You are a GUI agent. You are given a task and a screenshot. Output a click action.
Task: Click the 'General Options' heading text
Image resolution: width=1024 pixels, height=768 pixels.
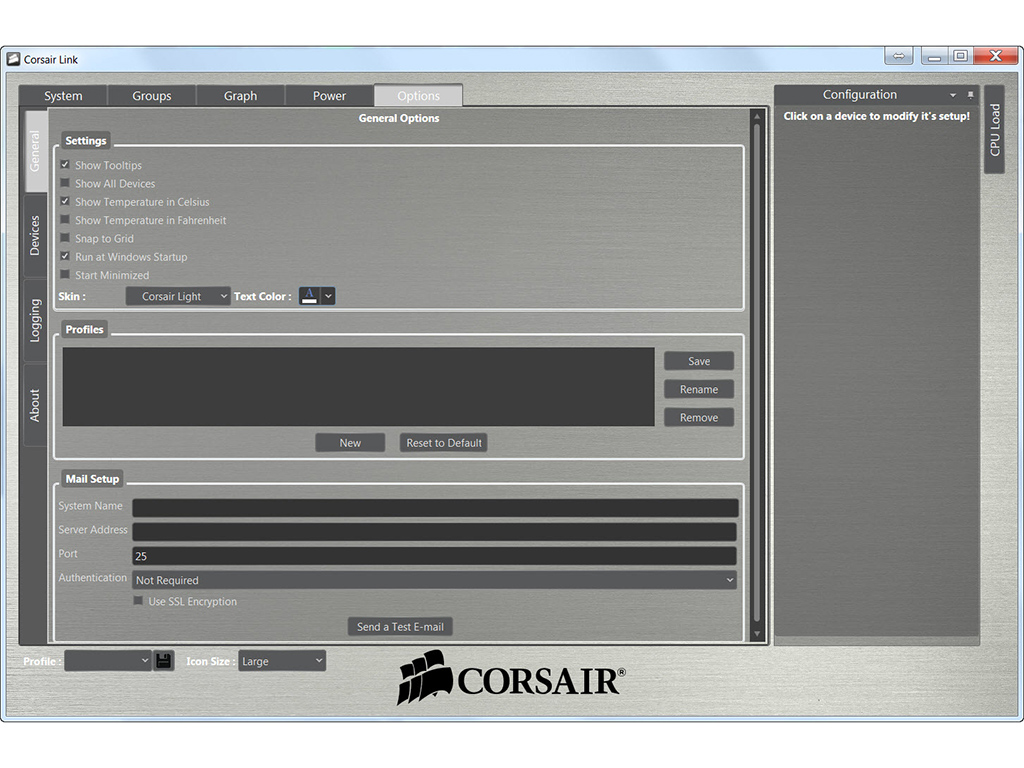(399, 118)
